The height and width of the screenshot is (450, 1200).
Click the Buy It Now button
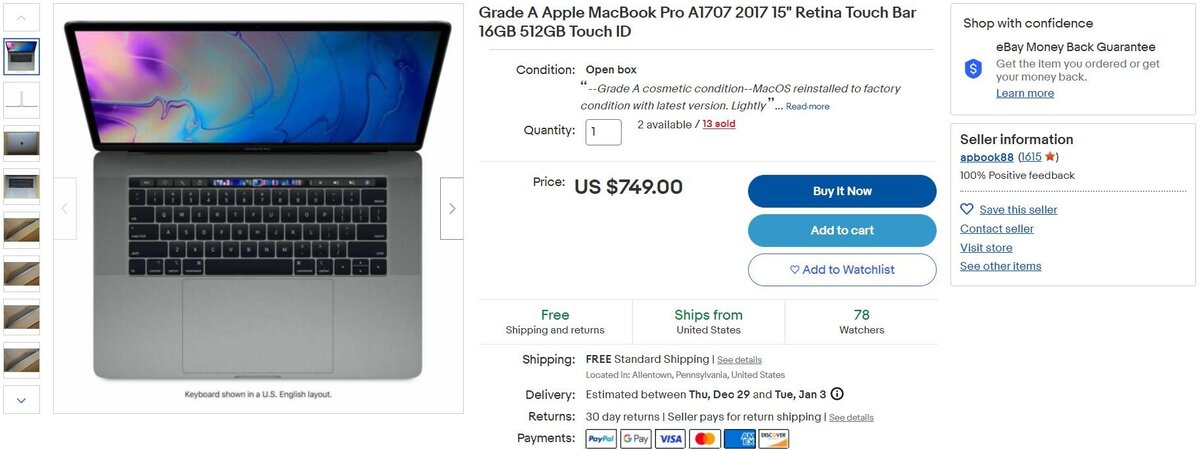click(x=842, y=191)
